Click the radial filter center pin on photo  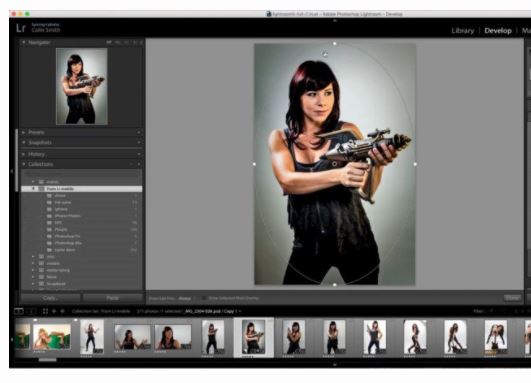tap(335, 164)
